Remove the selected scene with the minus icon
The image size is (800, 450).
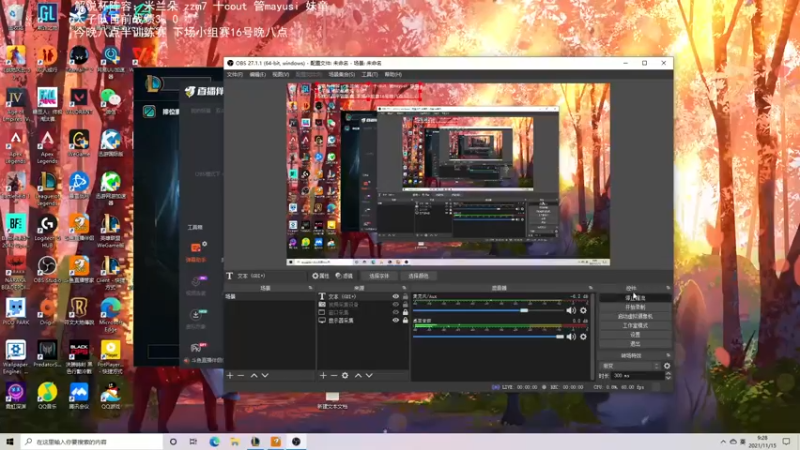click(241, 376)
